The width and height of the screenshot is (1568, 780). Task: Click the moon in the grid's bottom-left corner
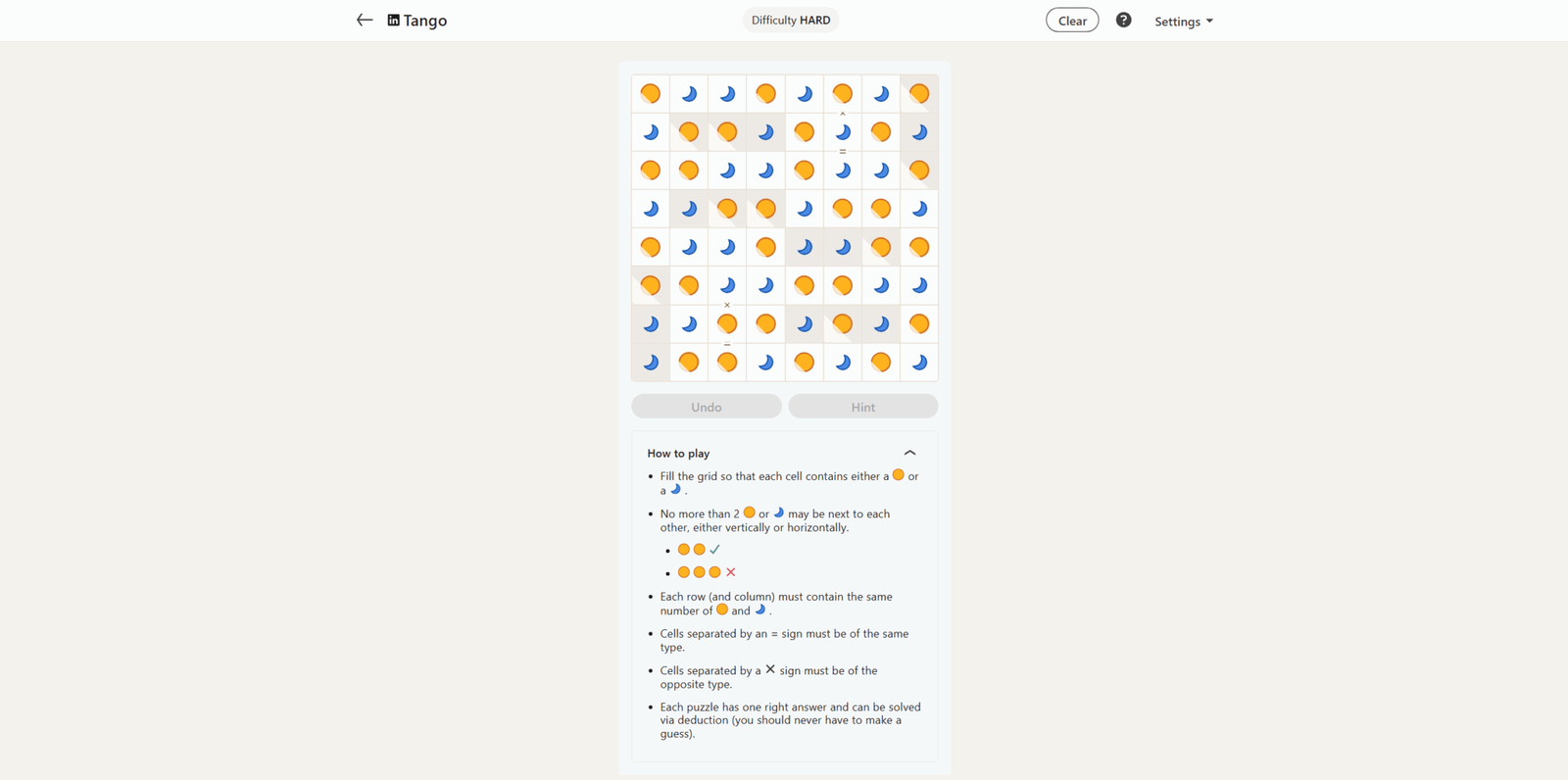[651, 363]
